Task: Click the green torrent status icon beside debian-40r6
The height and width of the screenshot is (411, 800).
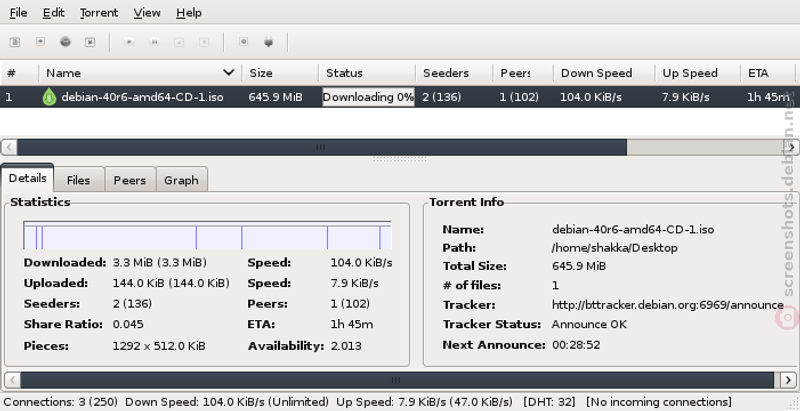Action: coord(49,96)
